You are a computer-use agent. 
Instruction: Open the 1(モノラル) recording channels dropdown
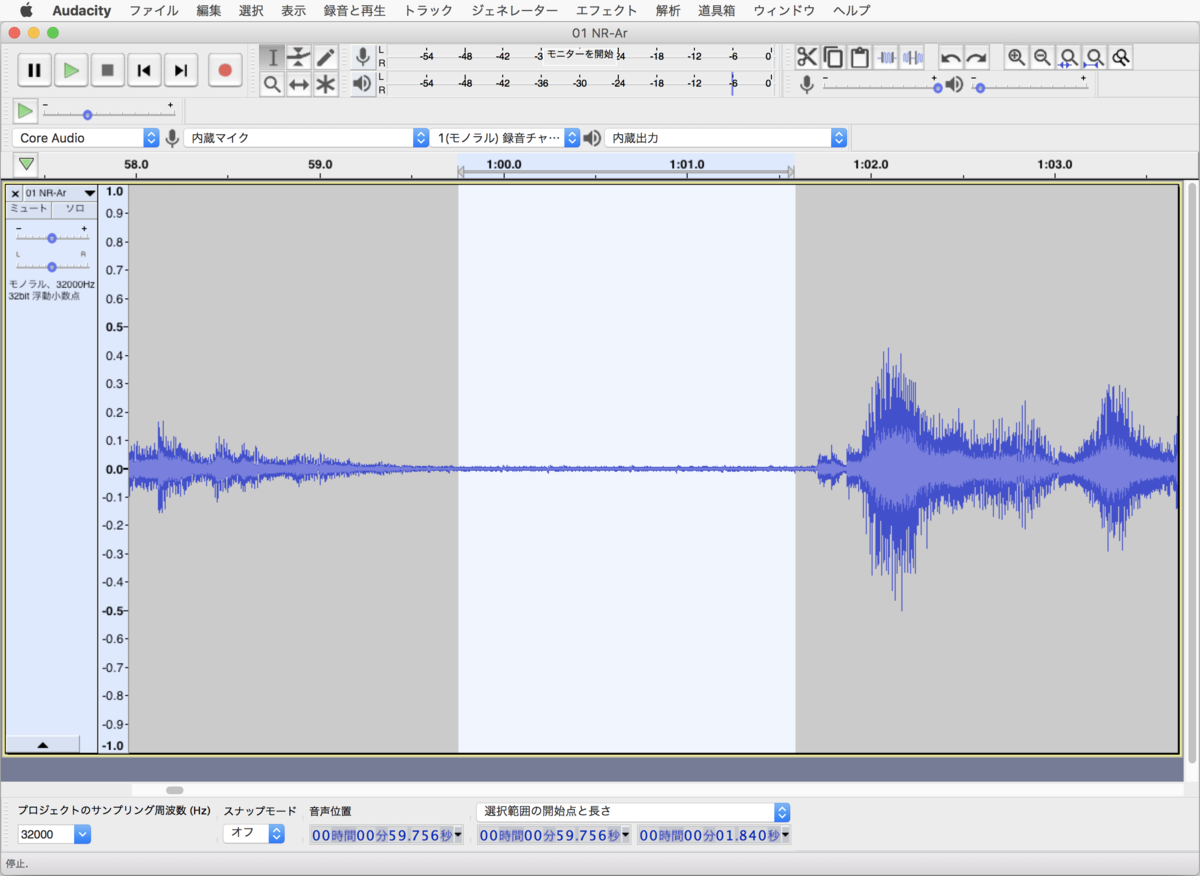[507, 138]
